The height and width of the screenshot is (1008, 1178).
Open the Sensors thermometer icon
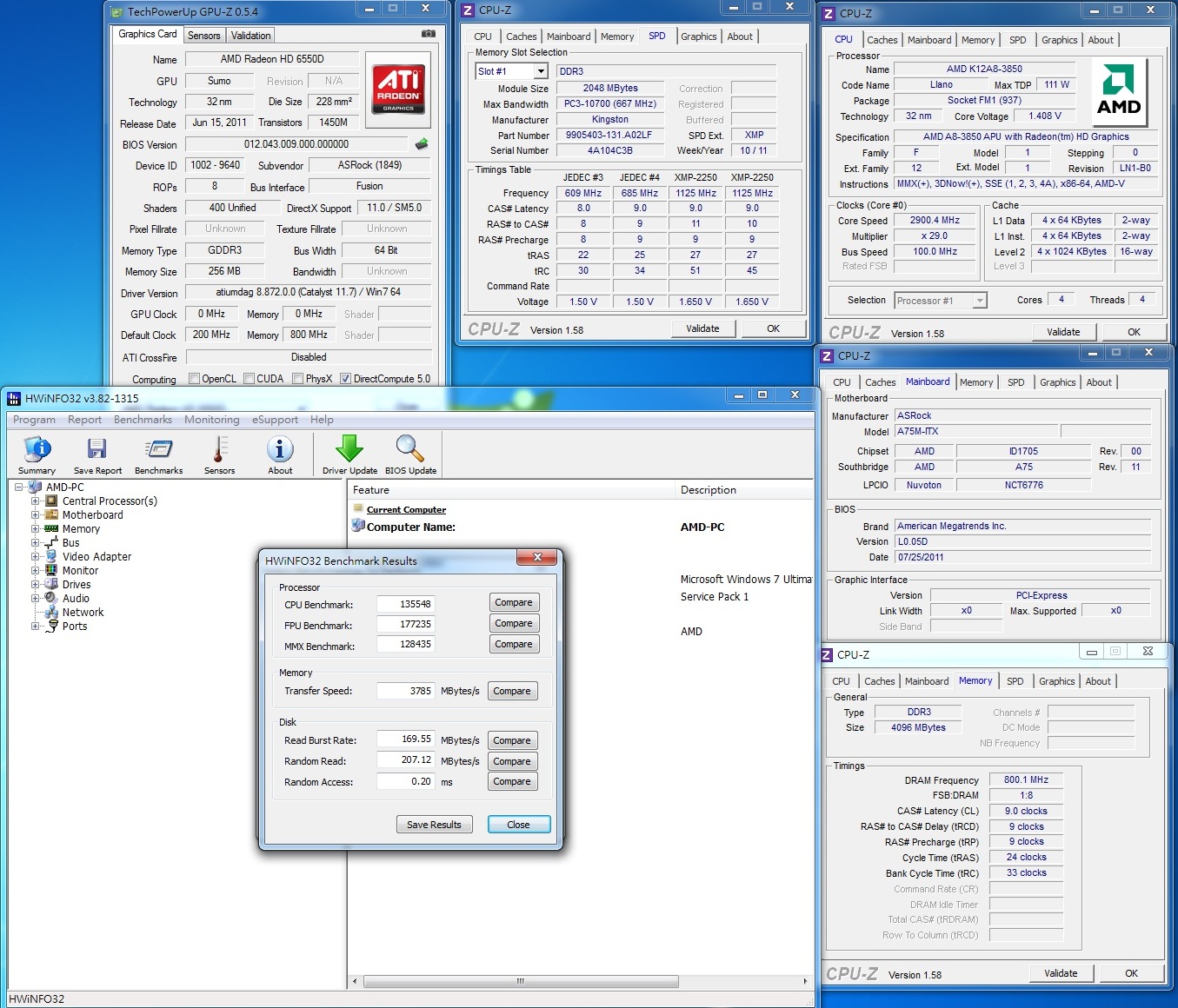click(219, 449)
